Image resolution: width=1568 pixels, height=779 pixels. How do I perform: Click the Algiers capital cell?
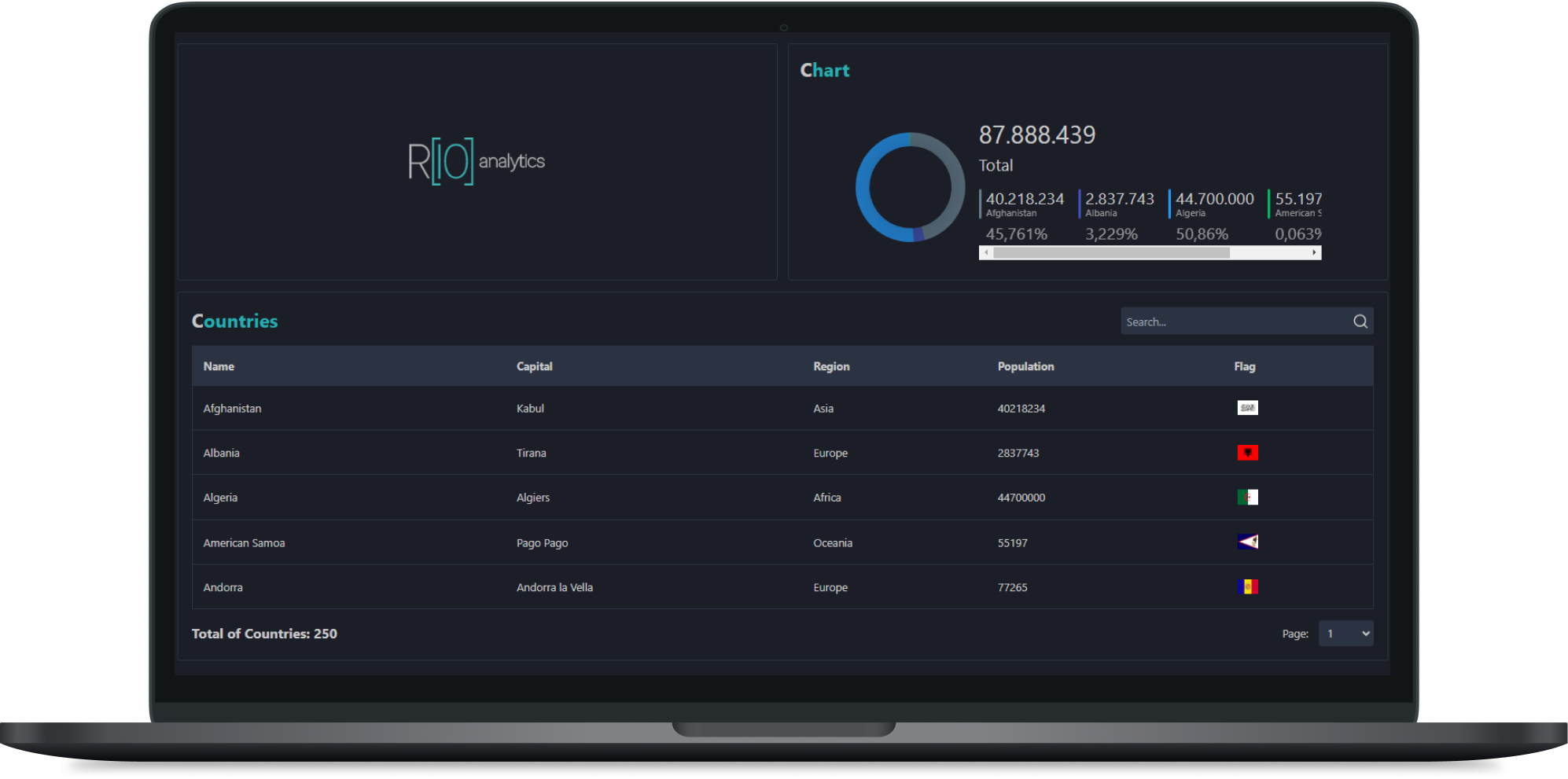(x=532, y=498)
